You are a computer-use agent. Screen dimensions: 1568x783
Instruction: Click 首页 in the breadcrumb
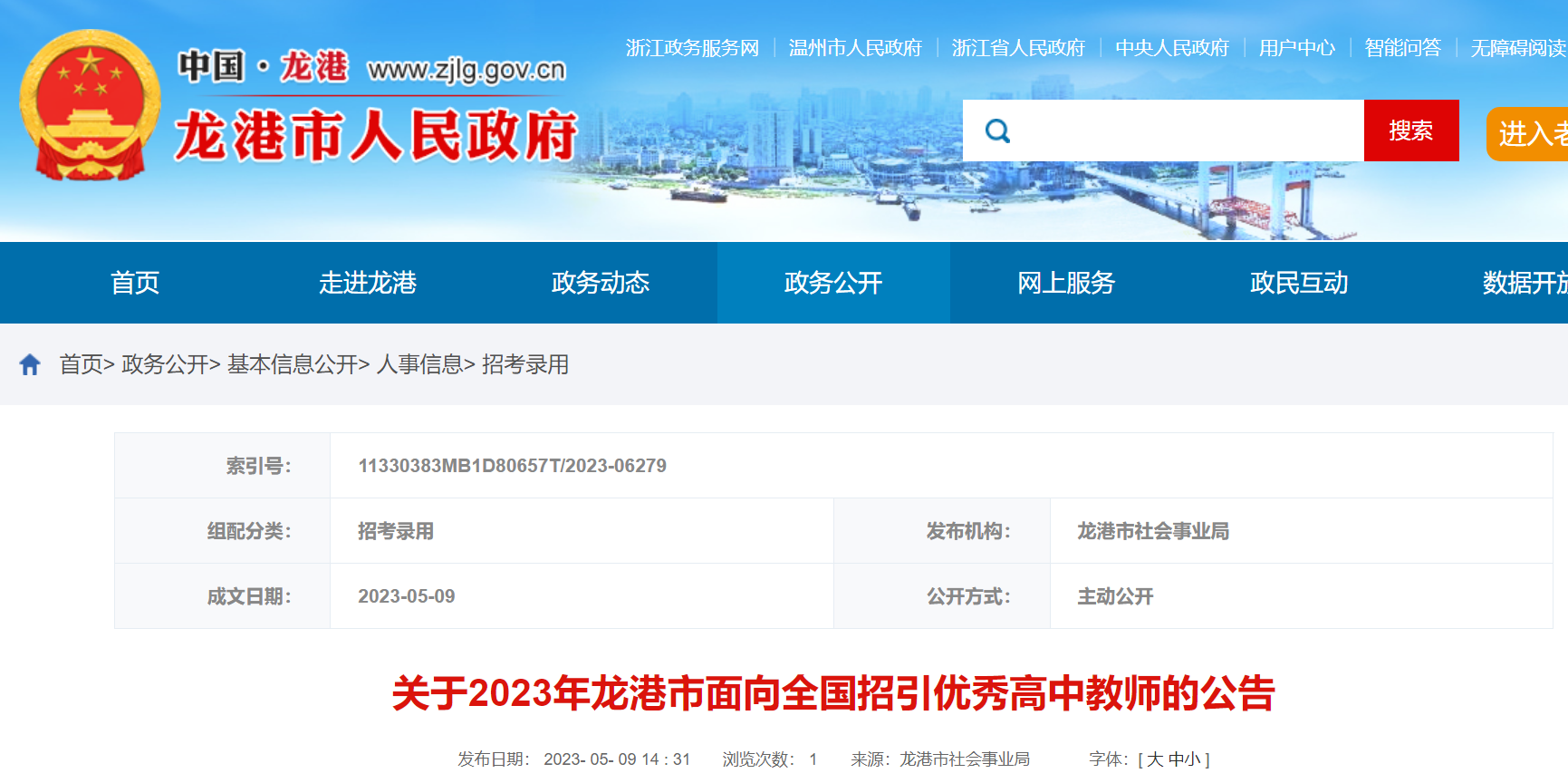(x=81, y=364)
